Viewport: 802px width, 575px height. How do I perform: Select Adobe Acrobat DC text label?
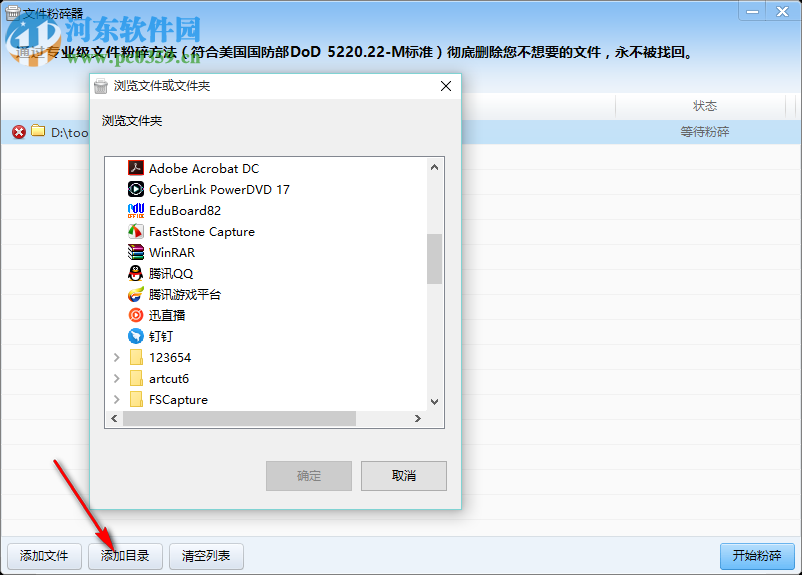pos(204,168)
